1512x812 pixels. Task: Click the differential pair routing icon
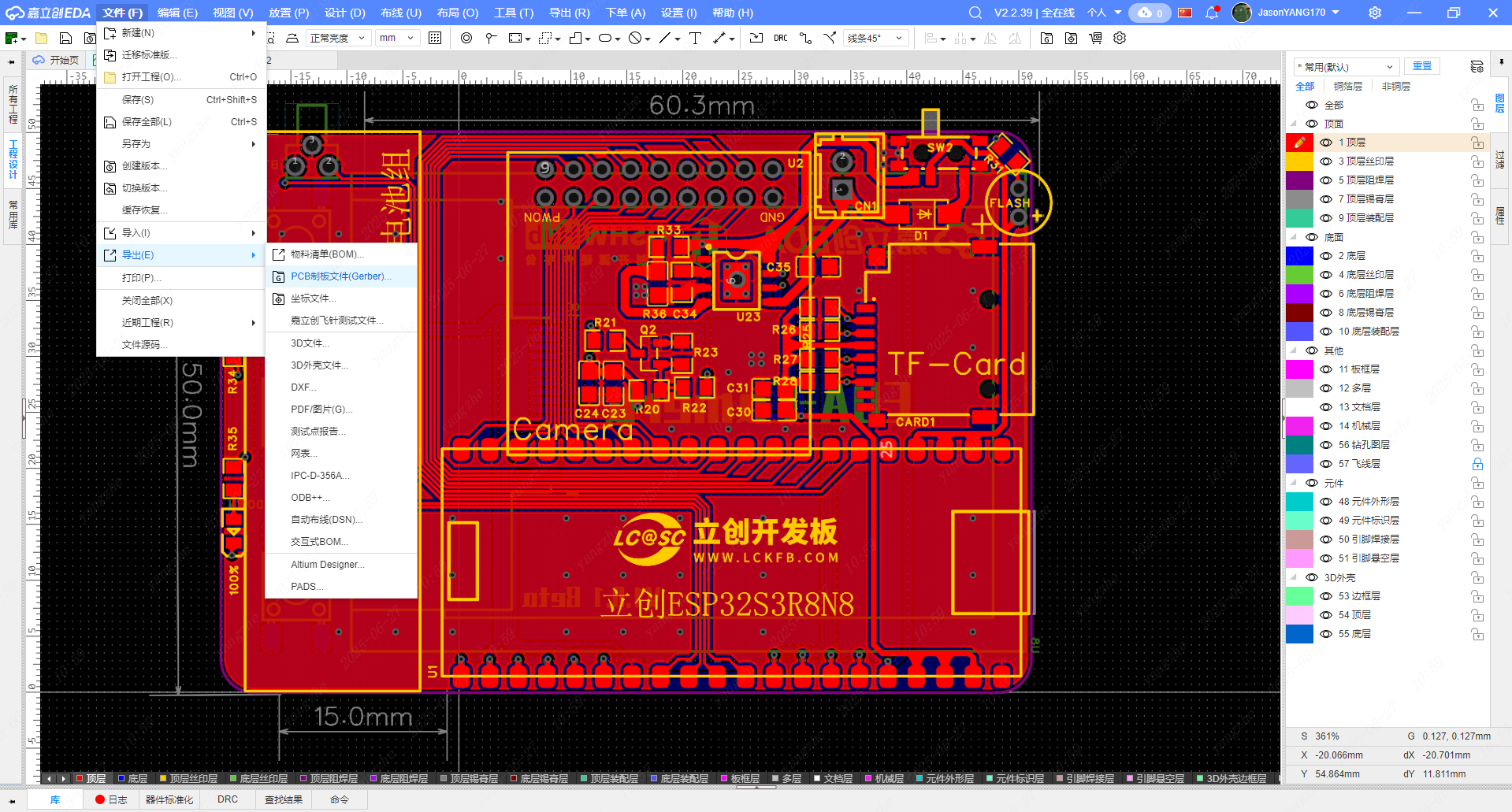pyautogui.click(x=830, y=38)
